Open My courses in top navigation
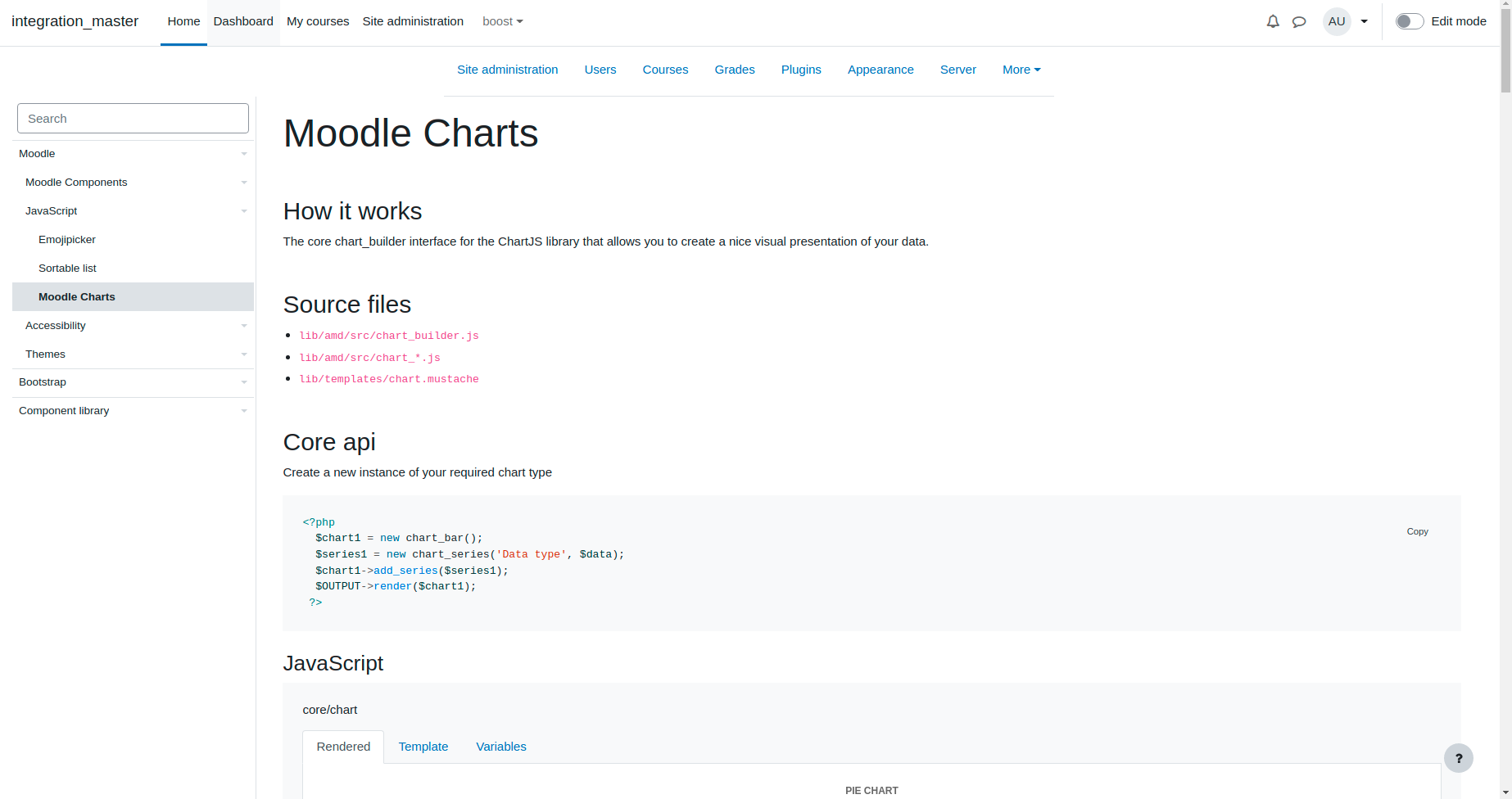 click(x=318, y=21)
